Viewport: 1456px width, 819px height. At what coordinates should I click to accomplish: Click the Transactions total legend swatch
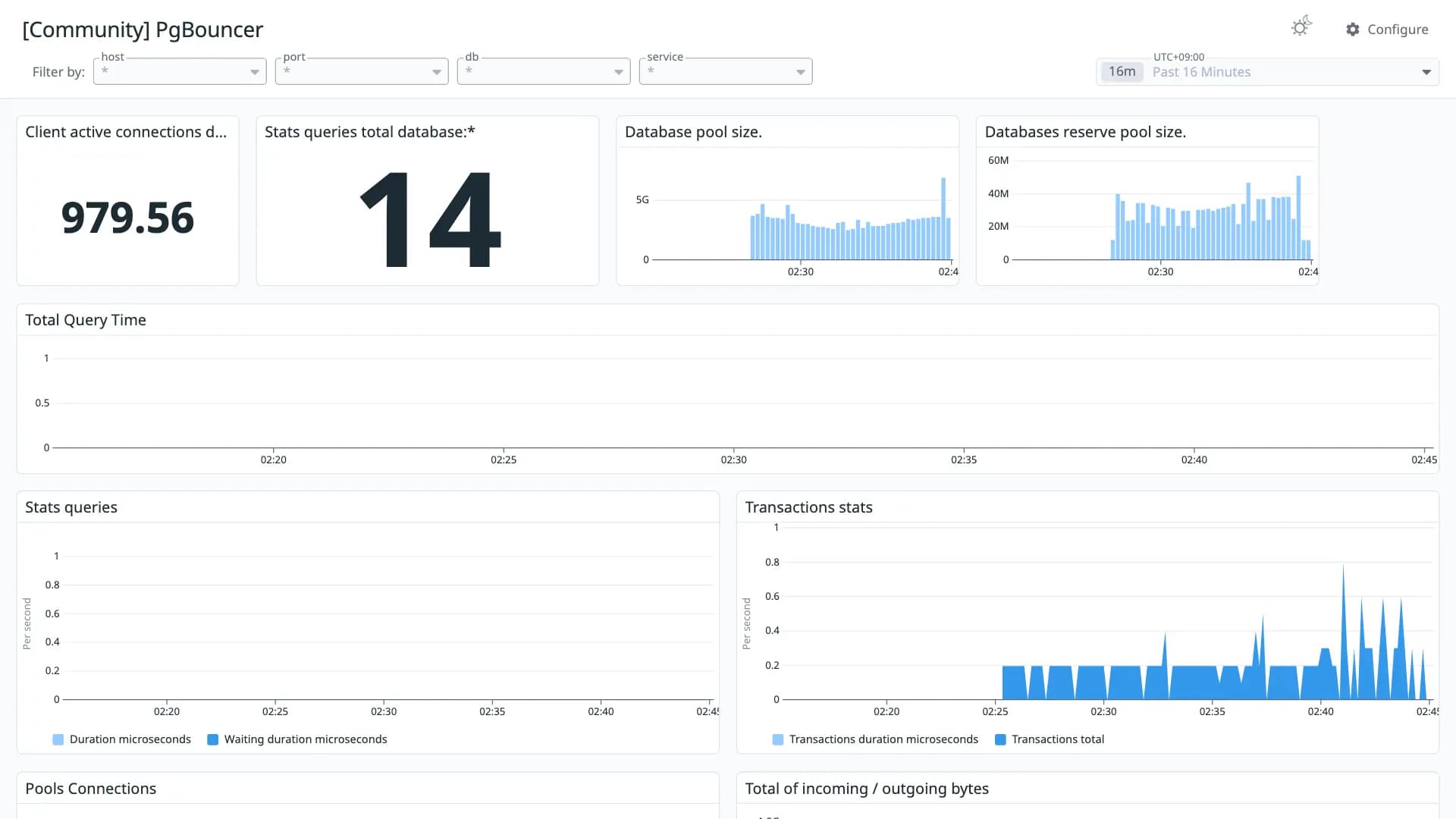coord(1000,739)
